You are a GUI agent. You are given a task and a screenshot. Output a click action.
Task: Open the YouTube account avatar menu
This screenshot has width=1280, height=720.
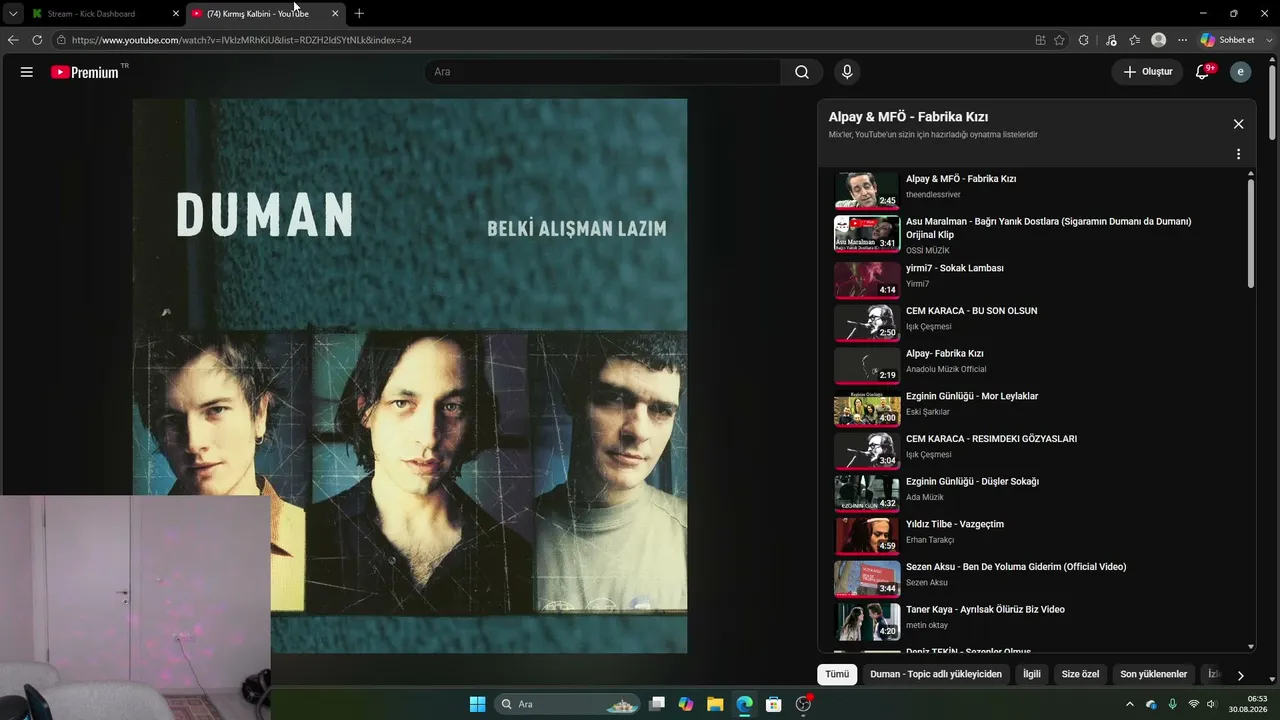coord(1240,72)
